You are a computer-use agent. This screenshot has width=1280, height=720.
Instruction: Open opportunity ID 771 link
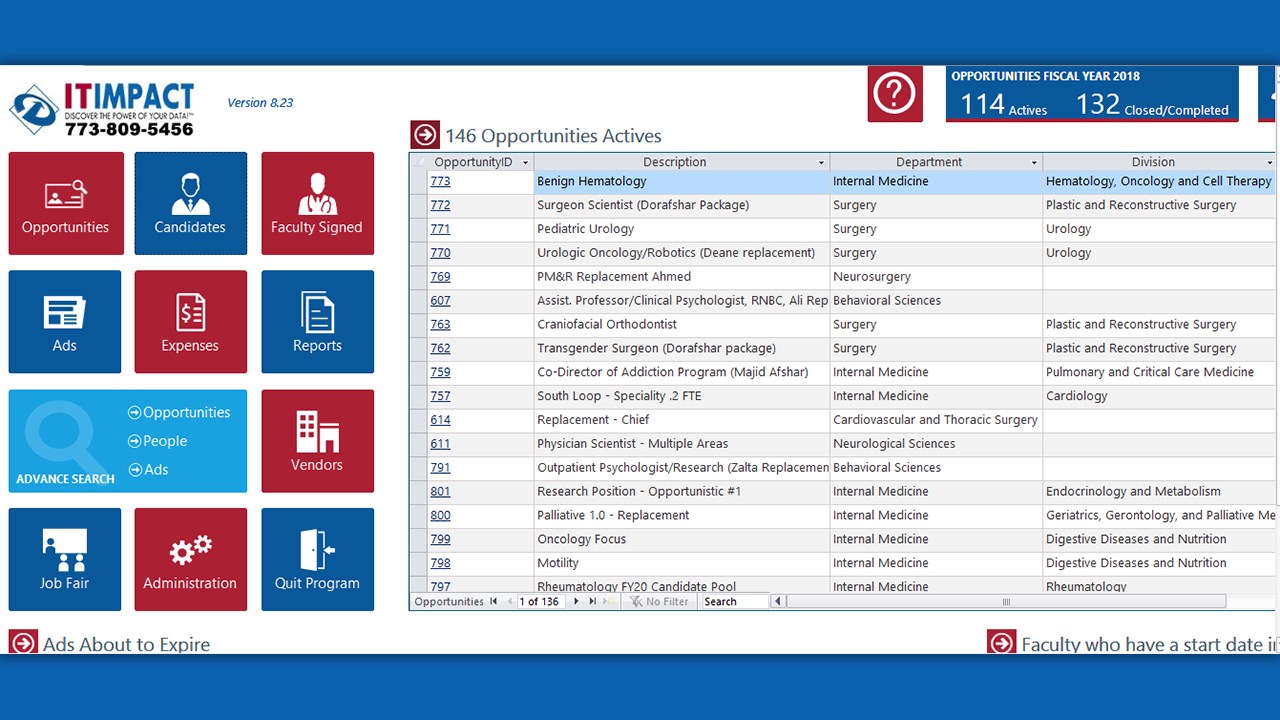click(x=440, y=230)
